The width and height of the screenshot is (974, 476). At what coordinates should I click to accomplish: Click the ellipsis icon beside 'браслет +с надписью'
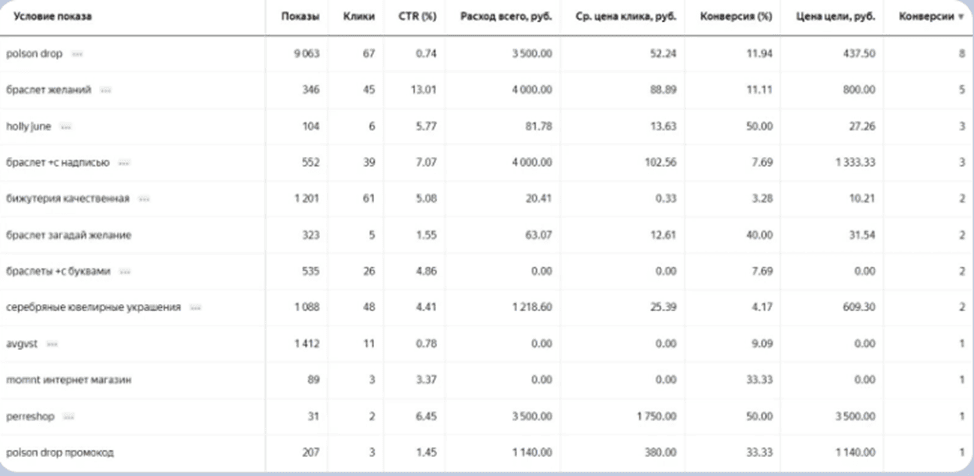tap(124, 162)
